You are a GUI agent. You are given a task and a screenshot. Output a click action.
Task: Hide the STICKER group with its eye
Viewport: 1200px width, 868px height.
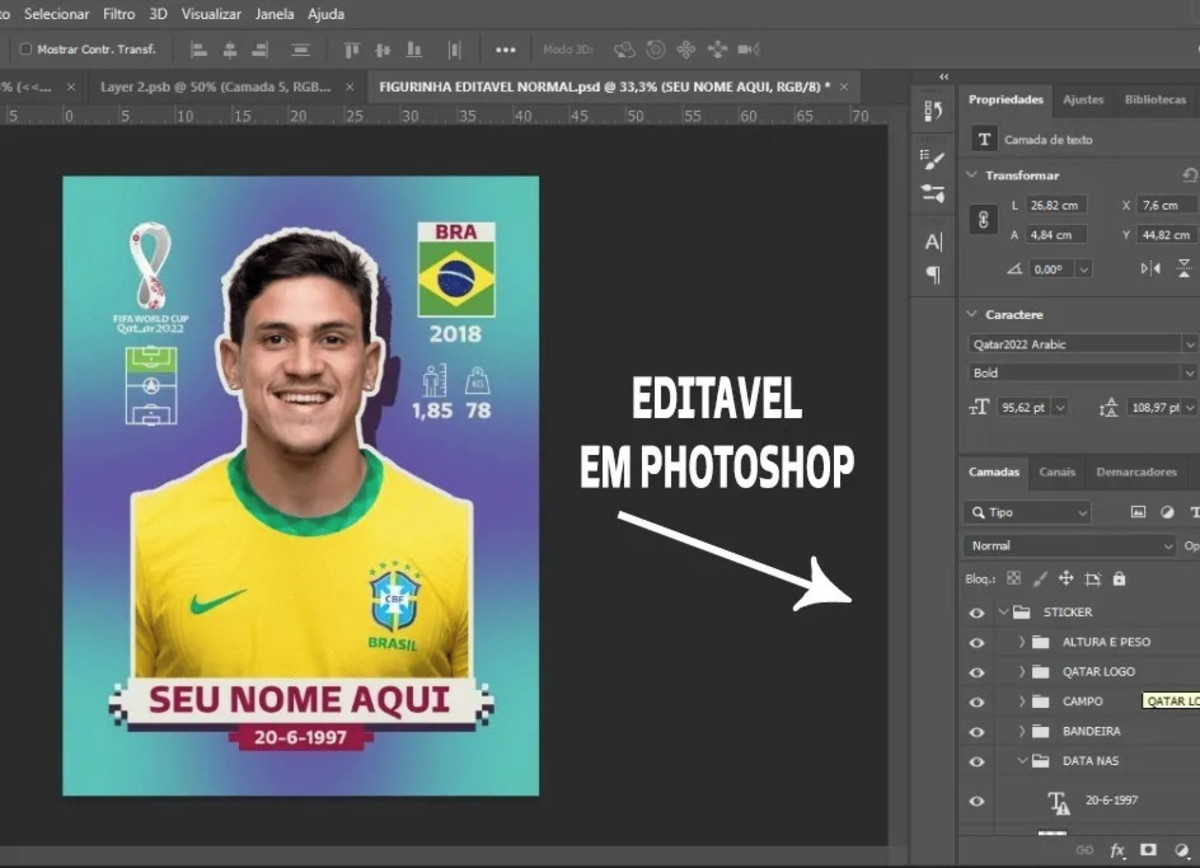click(x=977, y=612)
